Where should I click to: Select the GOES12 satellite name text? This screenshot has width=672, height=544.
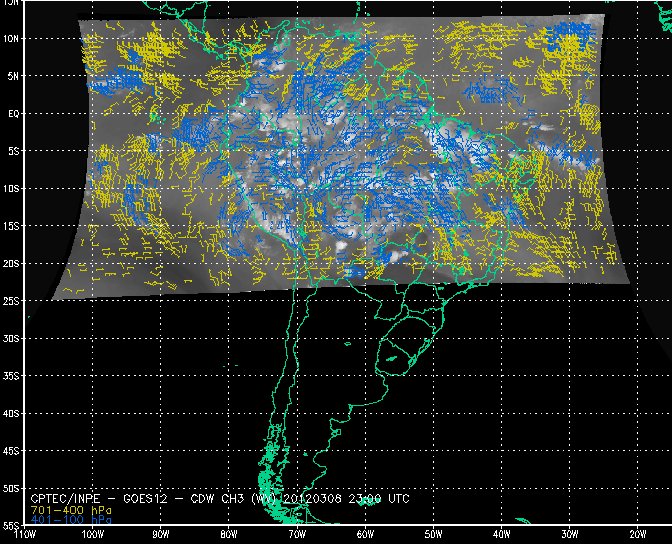click(148, 499)
